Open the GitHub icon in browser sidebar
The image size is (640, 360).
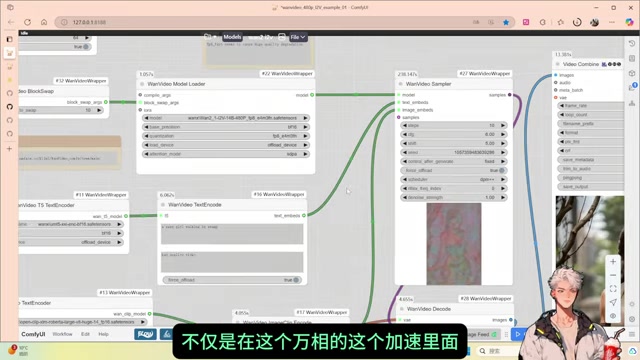click(x=10, y=107)
